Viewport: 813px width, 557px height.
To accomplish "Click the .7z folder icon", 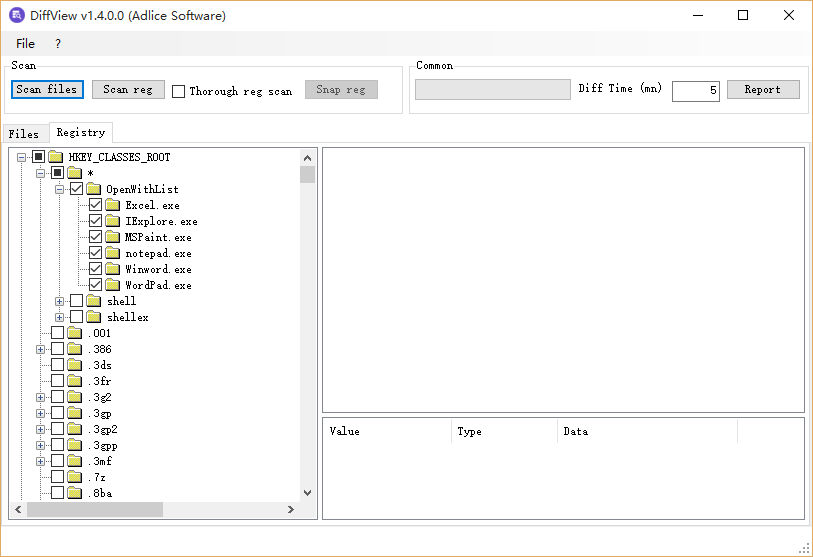I will point(75,477).
